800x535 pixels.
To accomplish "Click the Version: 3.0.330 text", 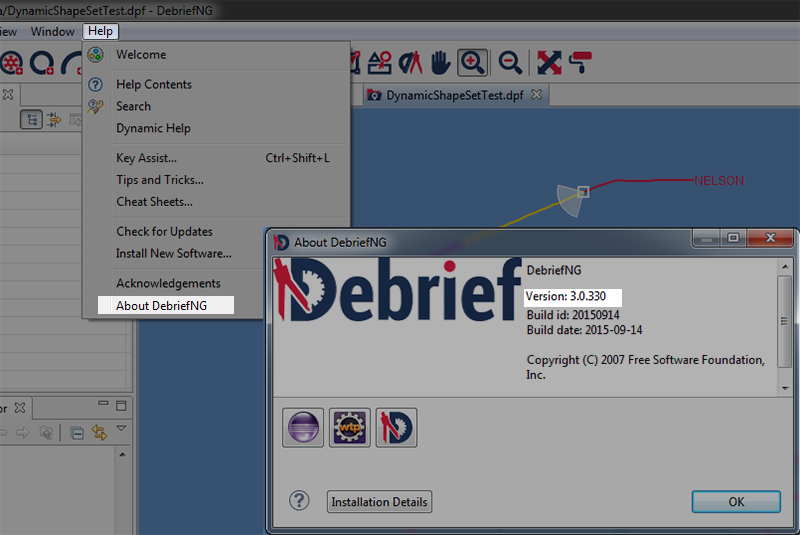I will click(x=566, y=296).
